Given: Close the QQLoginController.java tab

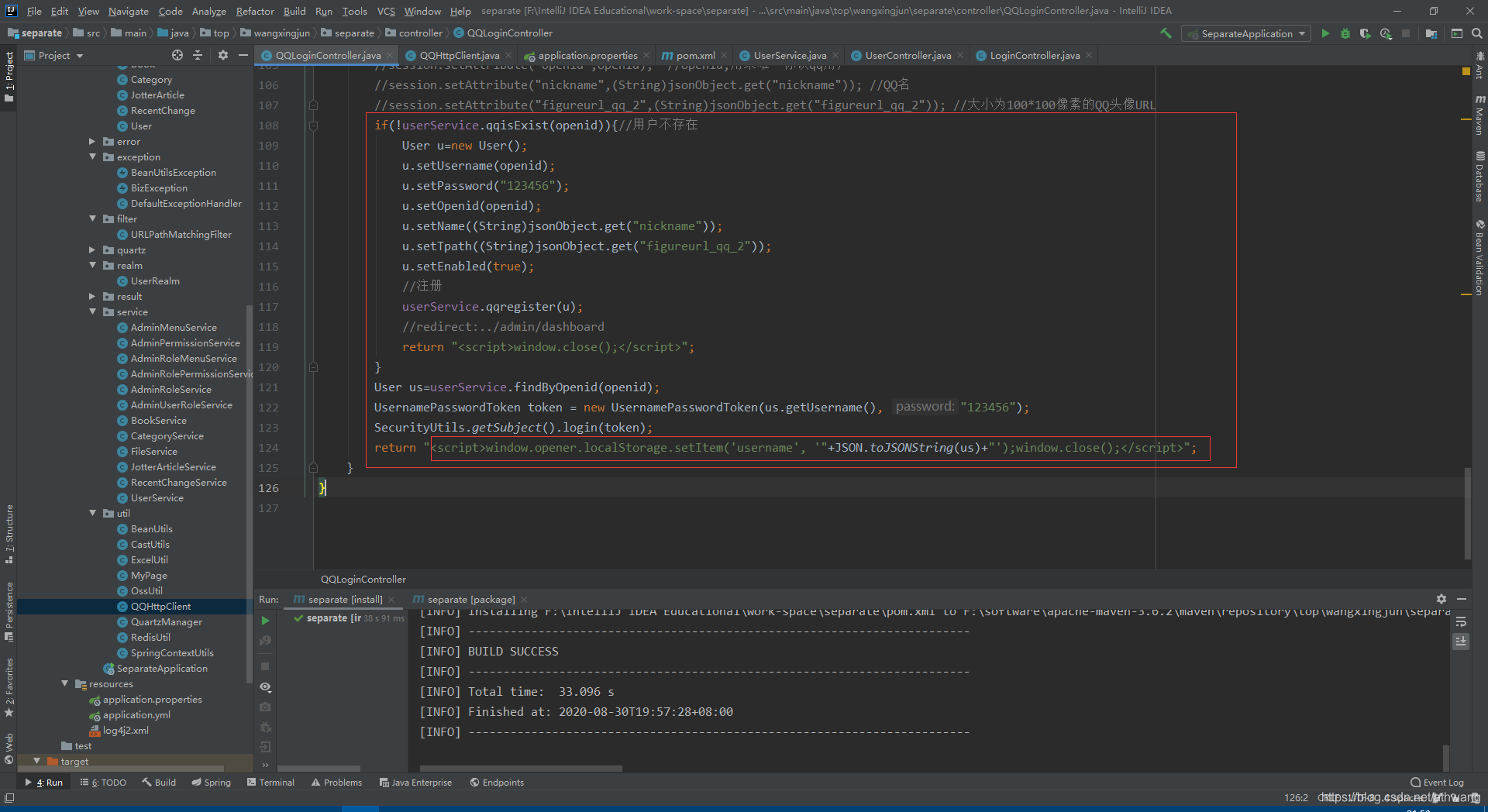Looking at the screenshot, I should (x=390, y=55).
